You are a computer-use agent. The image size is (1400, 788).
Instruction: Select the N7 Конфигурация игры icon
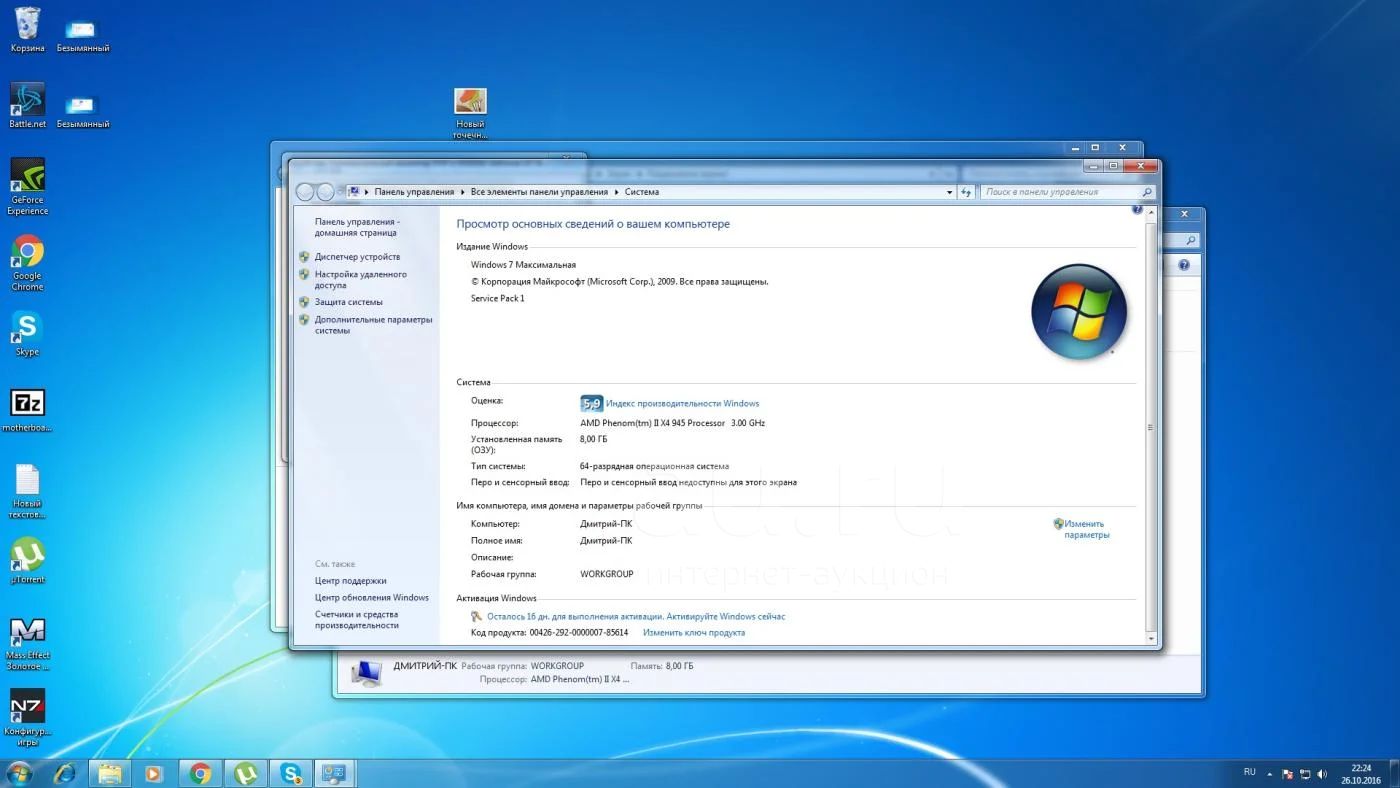pyautogui.click(x=27, y=719)
